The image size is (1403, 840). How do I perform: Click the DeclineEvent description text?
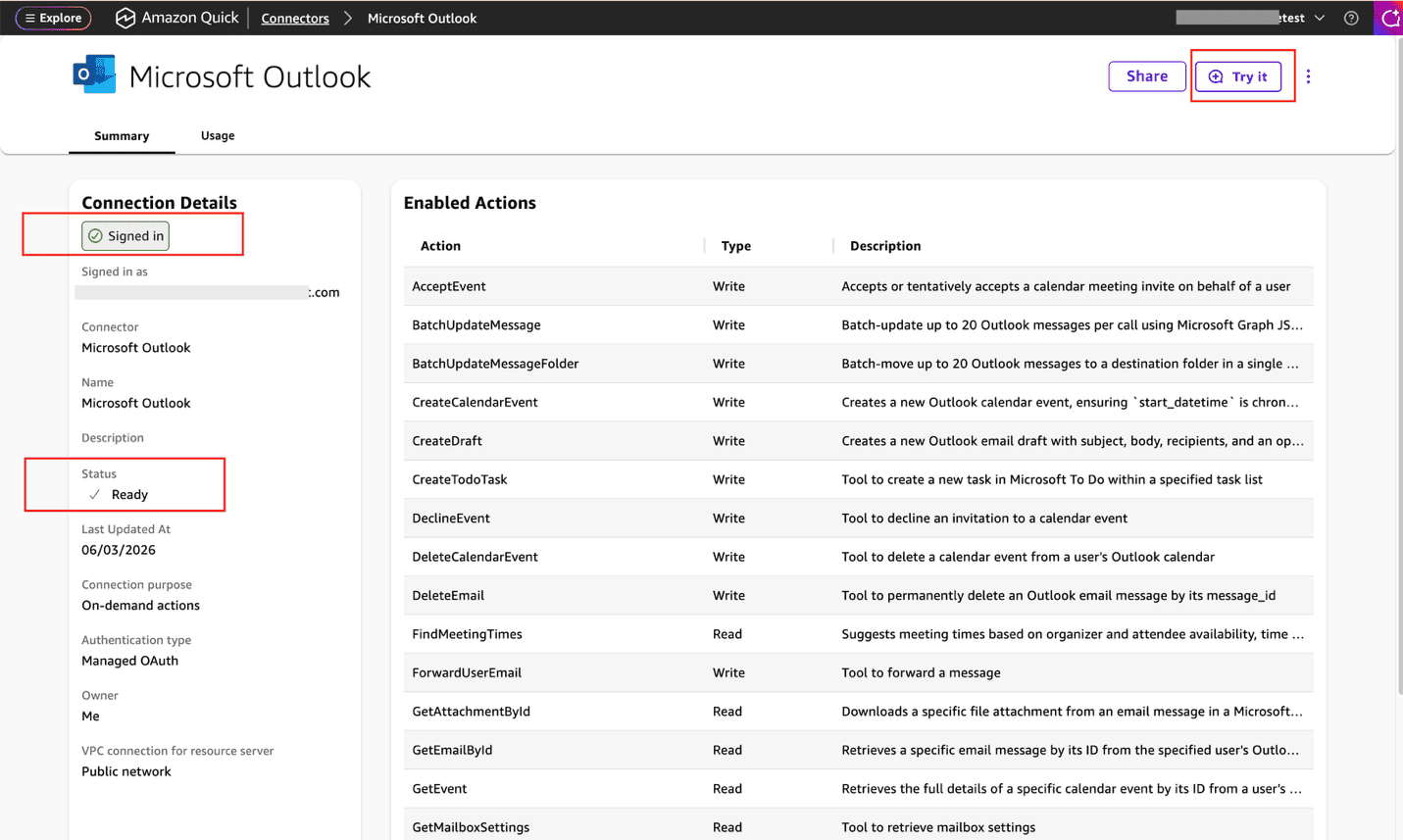[x=984, y=519]
